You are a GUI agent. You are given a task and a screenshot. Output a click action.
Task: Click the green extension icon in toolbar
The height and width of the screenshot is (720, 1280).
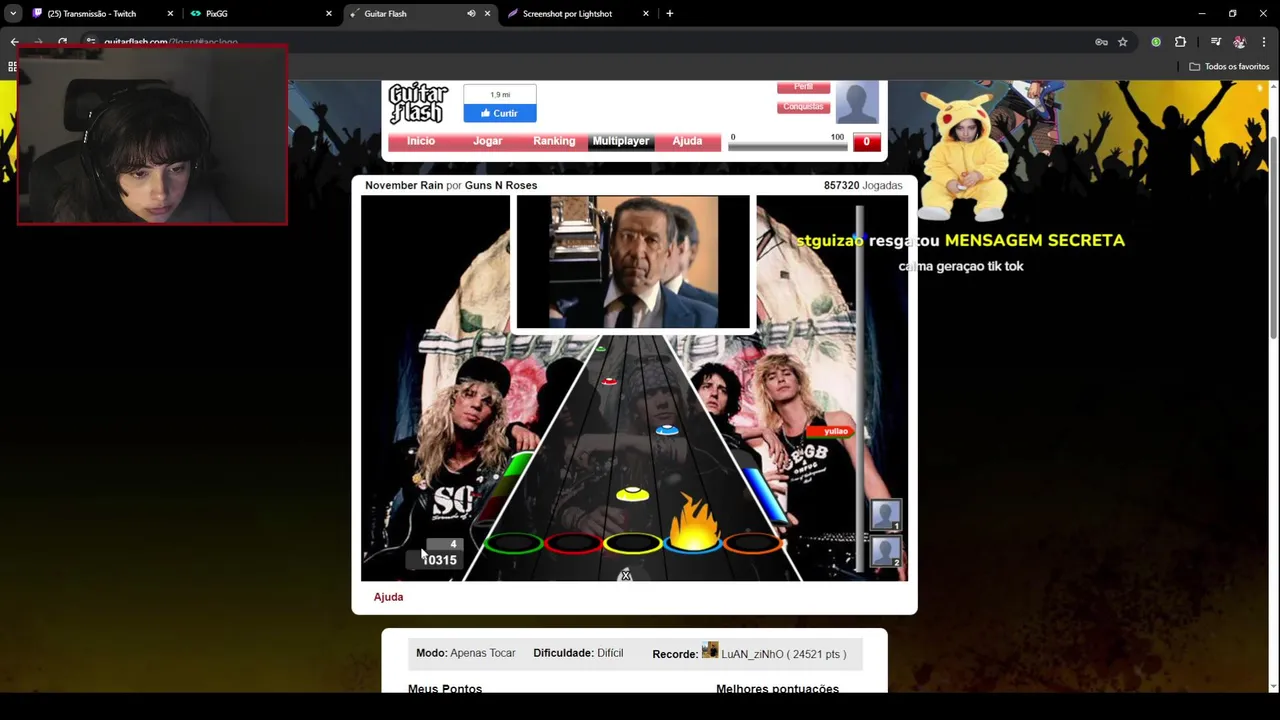coord(1156,42)
